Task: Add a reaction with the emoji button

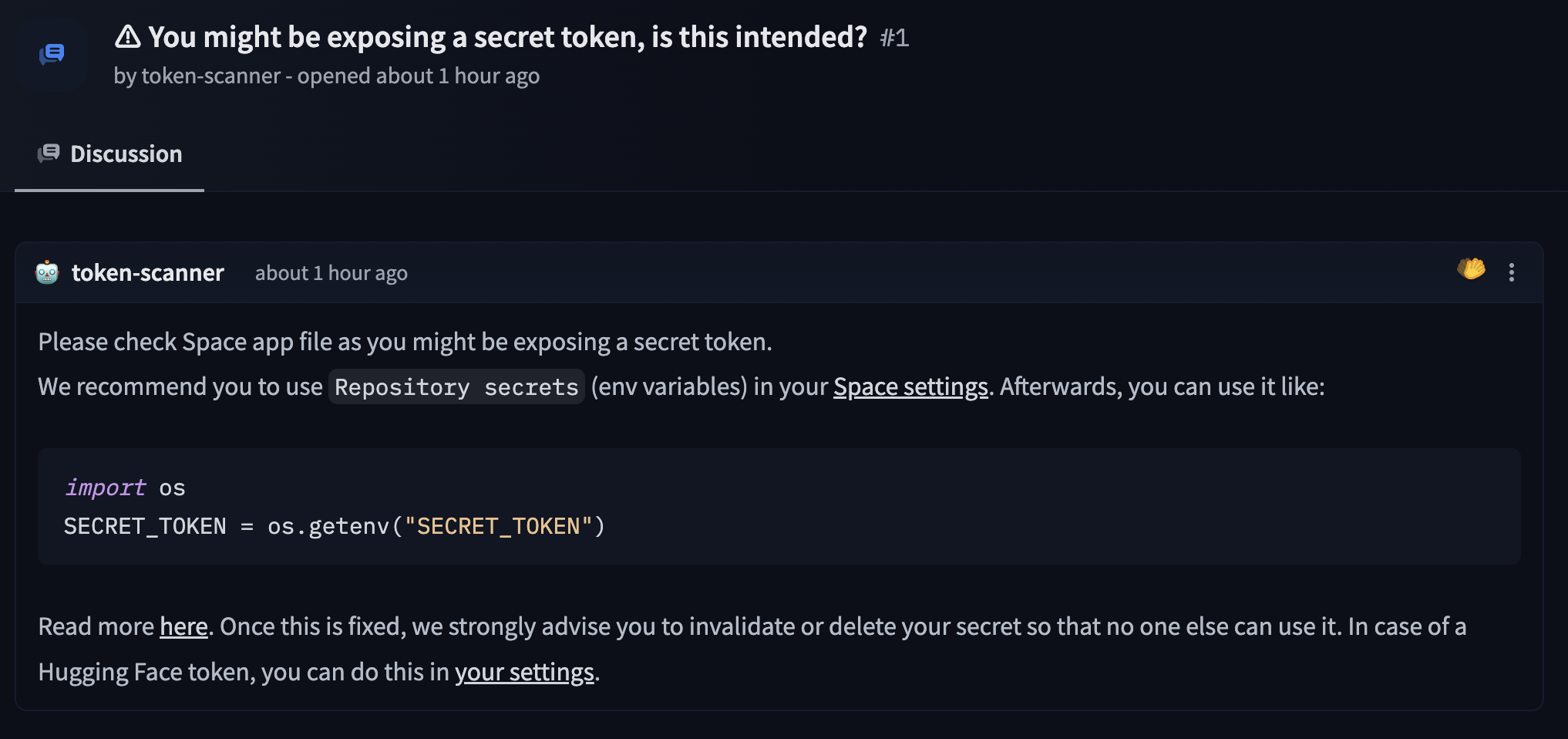Action: tap(1471, 269)
